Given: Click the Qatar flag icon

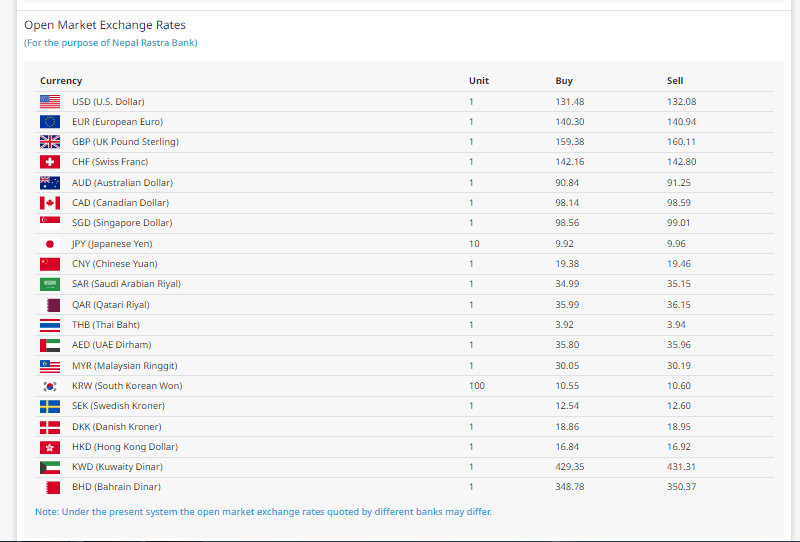Looking at the screenshot, I should 50,305.
